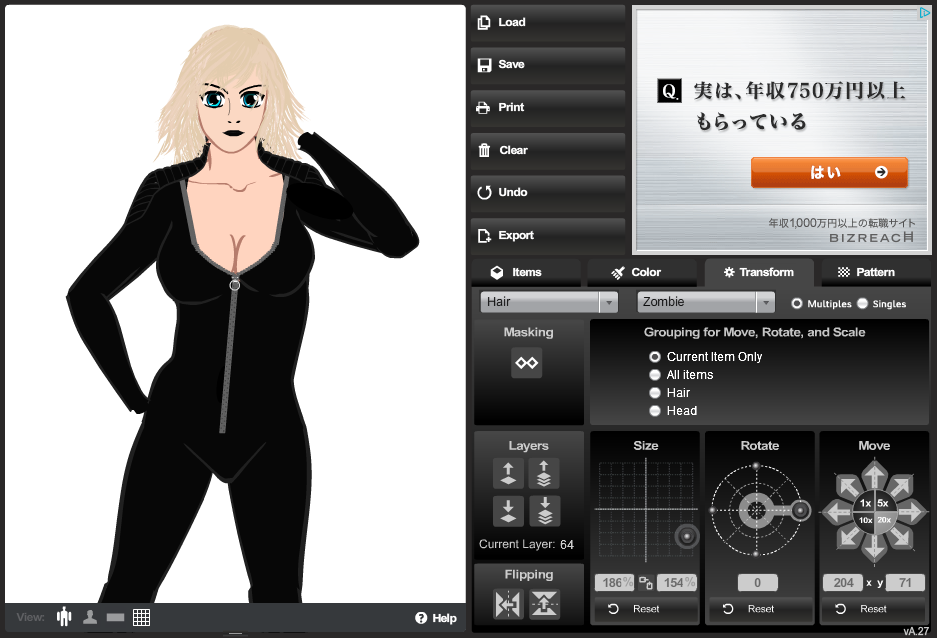Switch to the Color tab
Image resolution: width=938 pixels, height=638 pixels.
[636, 272]
